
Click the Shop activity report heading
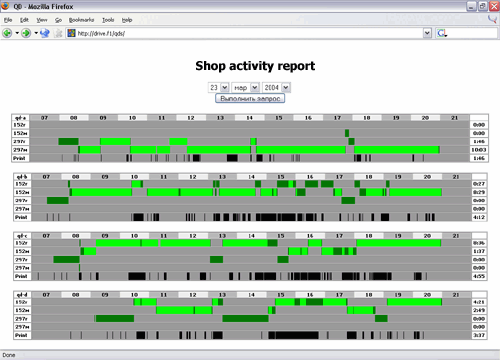(255, 66)
